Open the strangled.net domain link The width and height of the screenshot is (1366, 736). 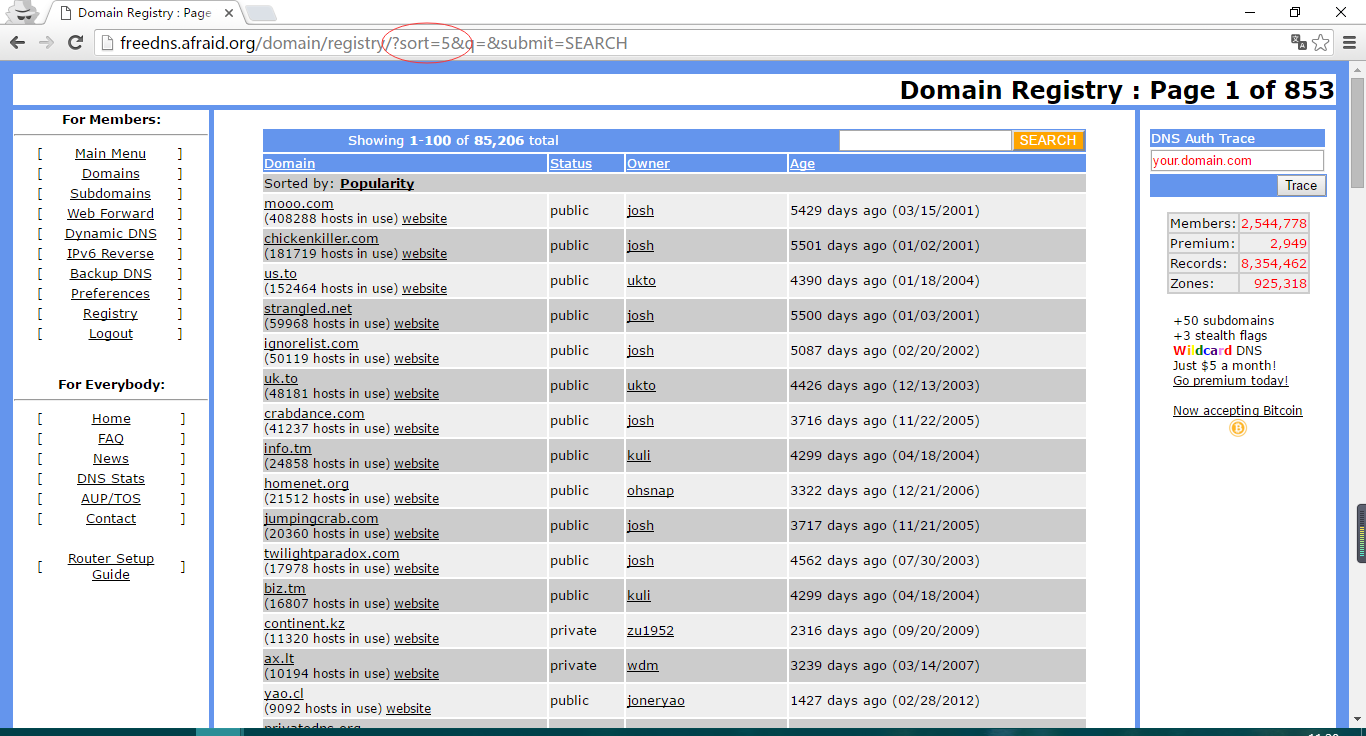tap(308, 309)
